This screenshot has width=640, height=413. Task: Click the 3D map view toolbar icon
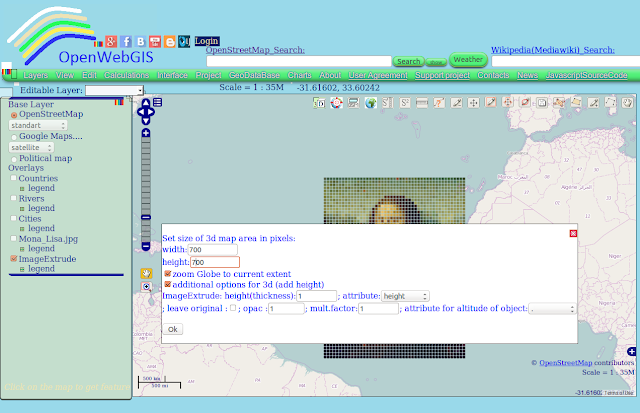[319, 103]
